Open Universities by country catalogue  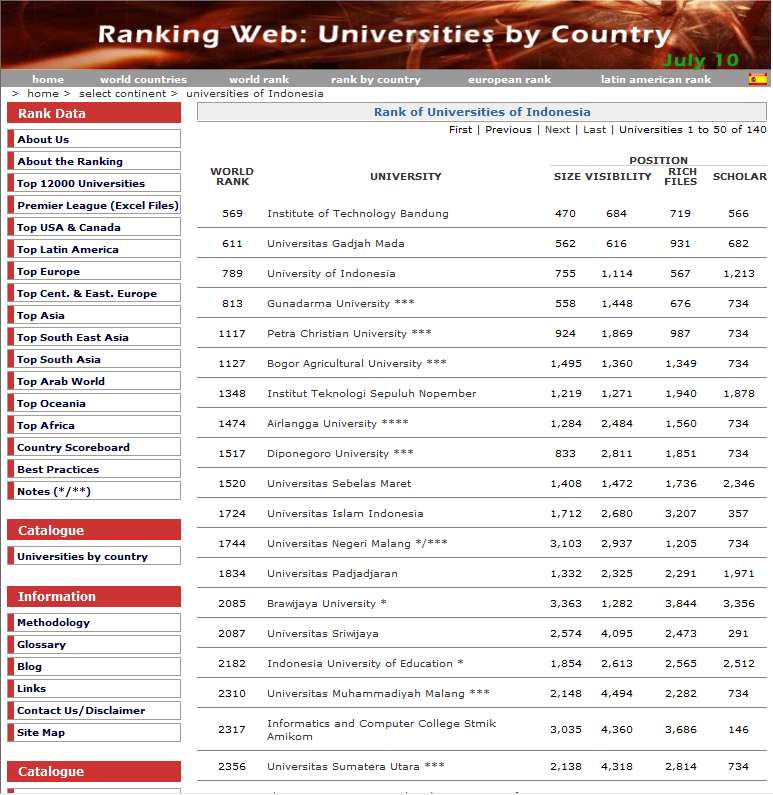[x=94, y=556]
